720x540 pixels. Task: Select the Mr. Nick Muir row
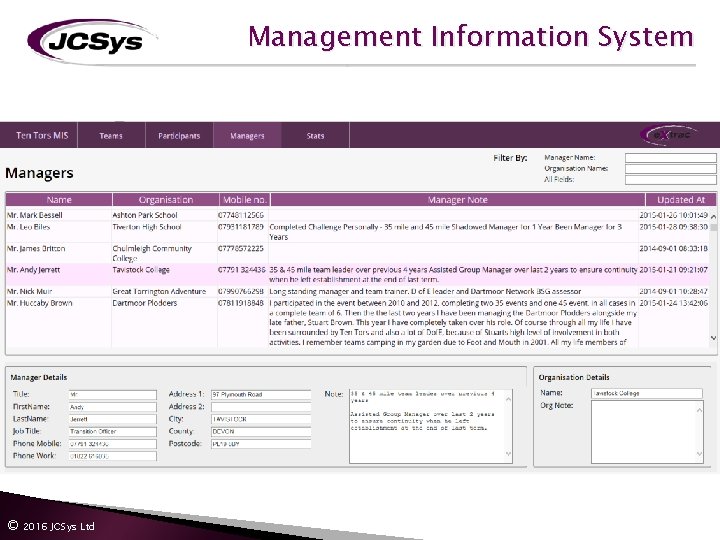coord(357,291)
